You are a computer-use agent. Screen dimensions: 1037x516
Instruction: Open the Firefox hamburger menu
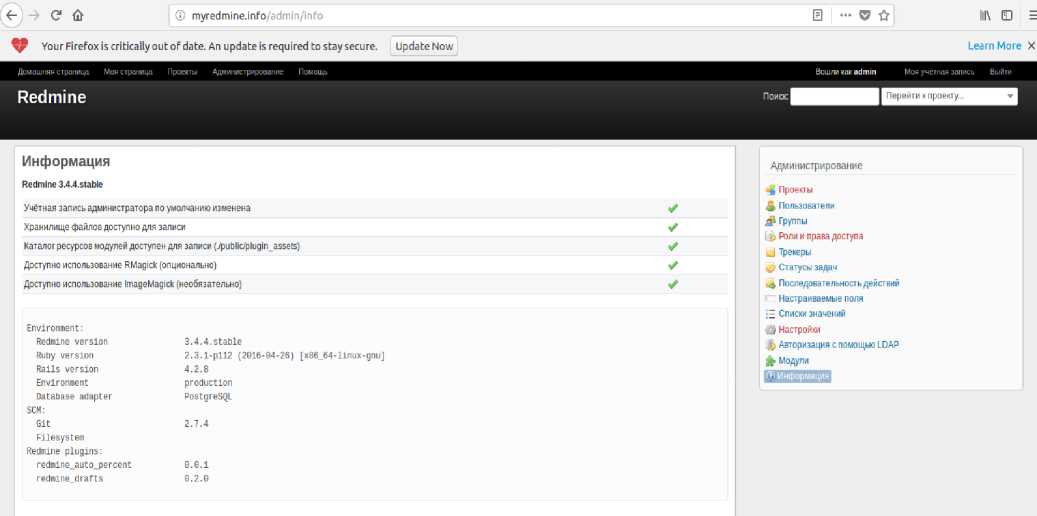(1032, 15)
